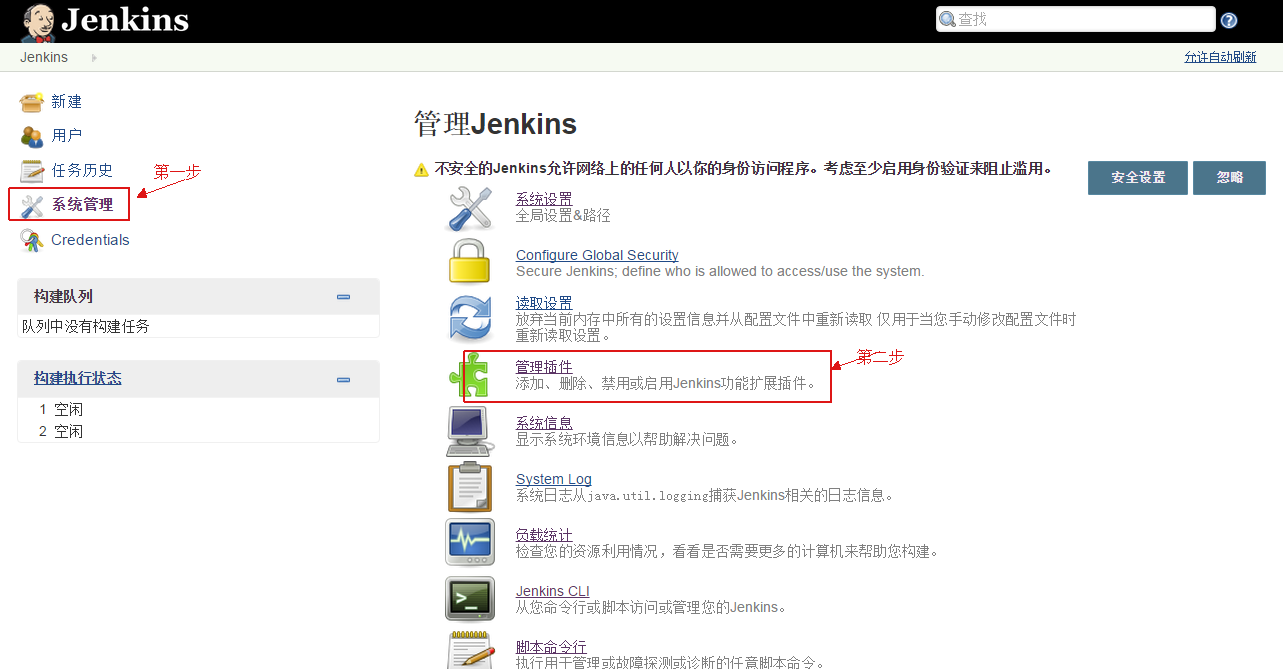Screen dimensions: 1283x669
Task: Click the 系统设置 wrench screwdriver icon
Action: click(x=469, y=208)
